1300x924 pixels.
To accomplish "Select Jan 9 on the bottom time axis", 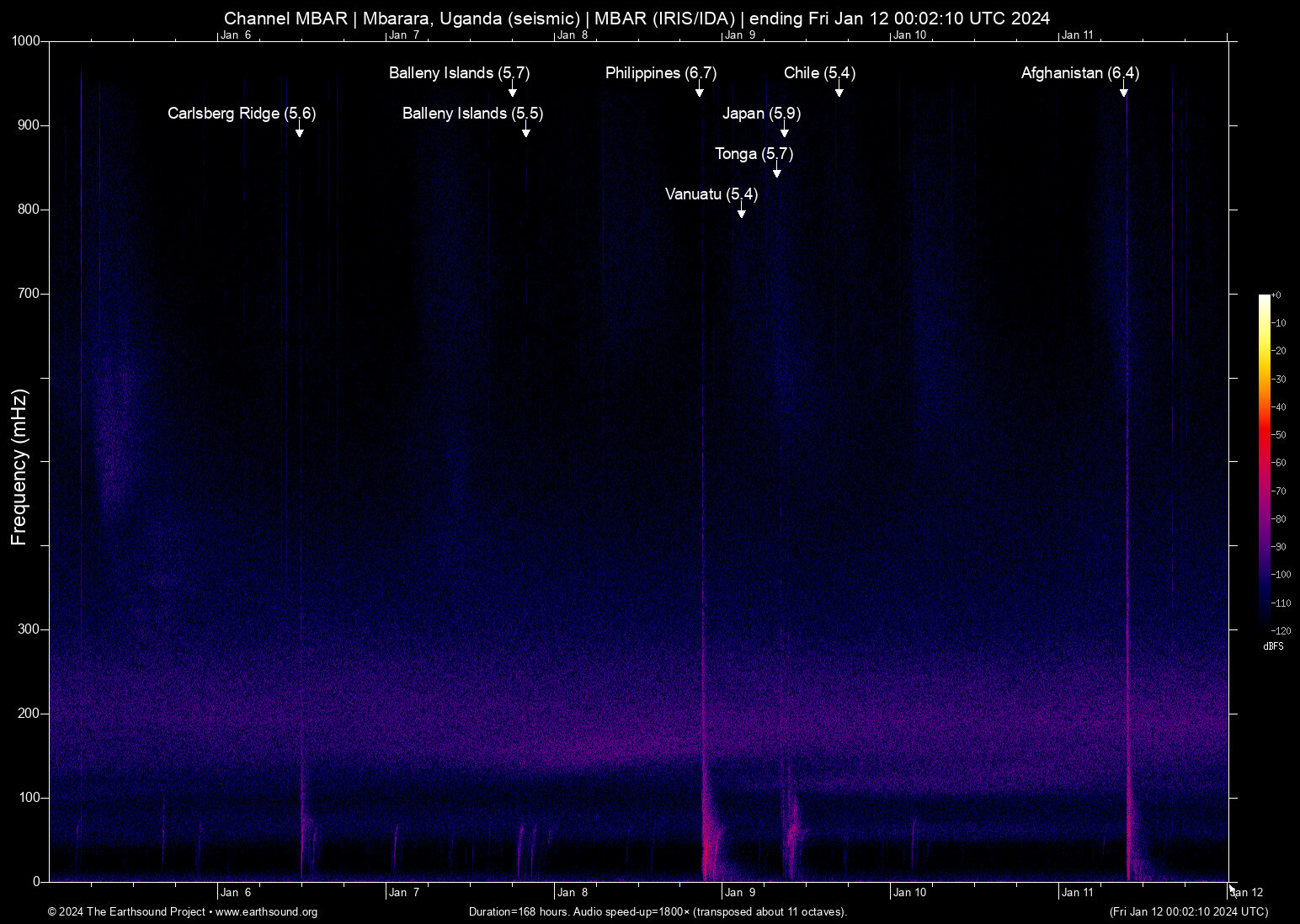I will pyautogui.click(x=740, y=893).
